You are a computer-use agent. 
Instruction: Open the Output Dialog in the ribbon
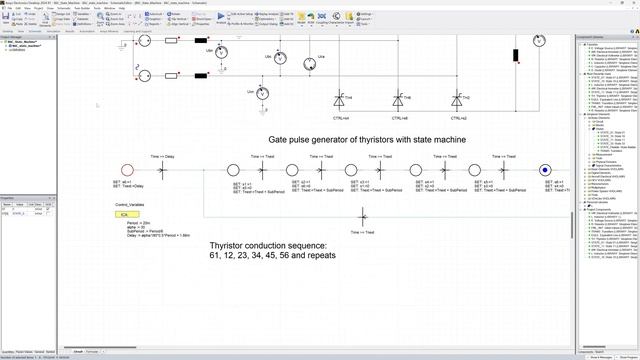pyautogui.click(x=266, y=24)
